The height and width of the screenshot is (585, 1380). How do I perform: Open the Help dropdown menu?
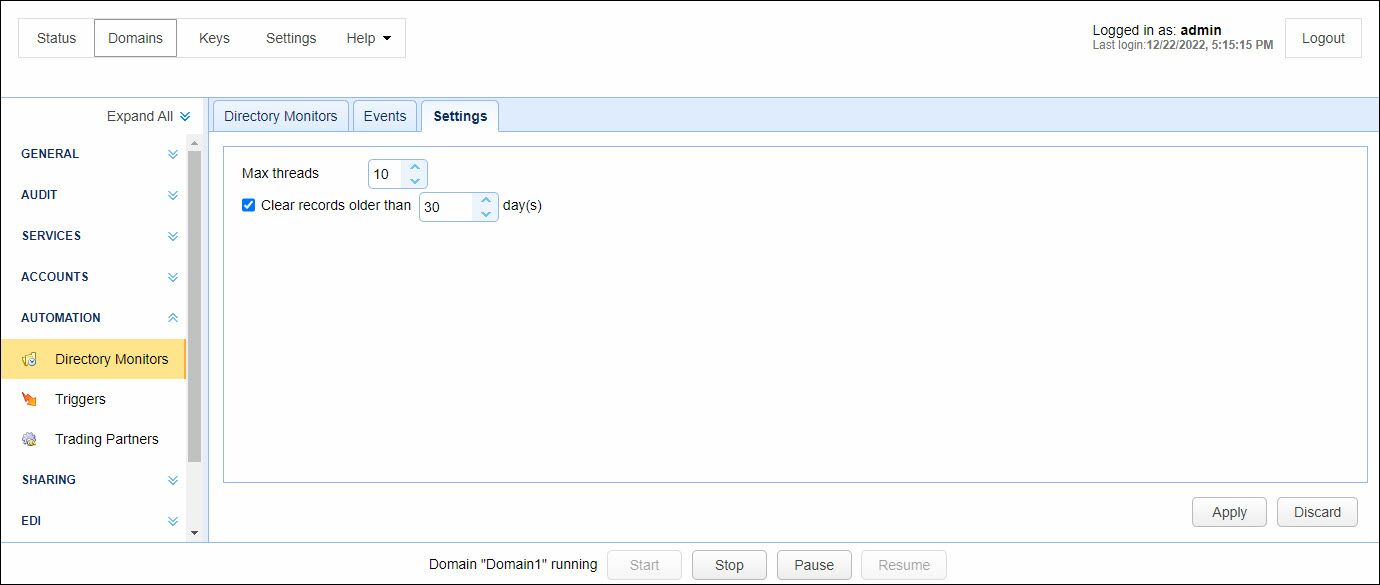(368, 38)
